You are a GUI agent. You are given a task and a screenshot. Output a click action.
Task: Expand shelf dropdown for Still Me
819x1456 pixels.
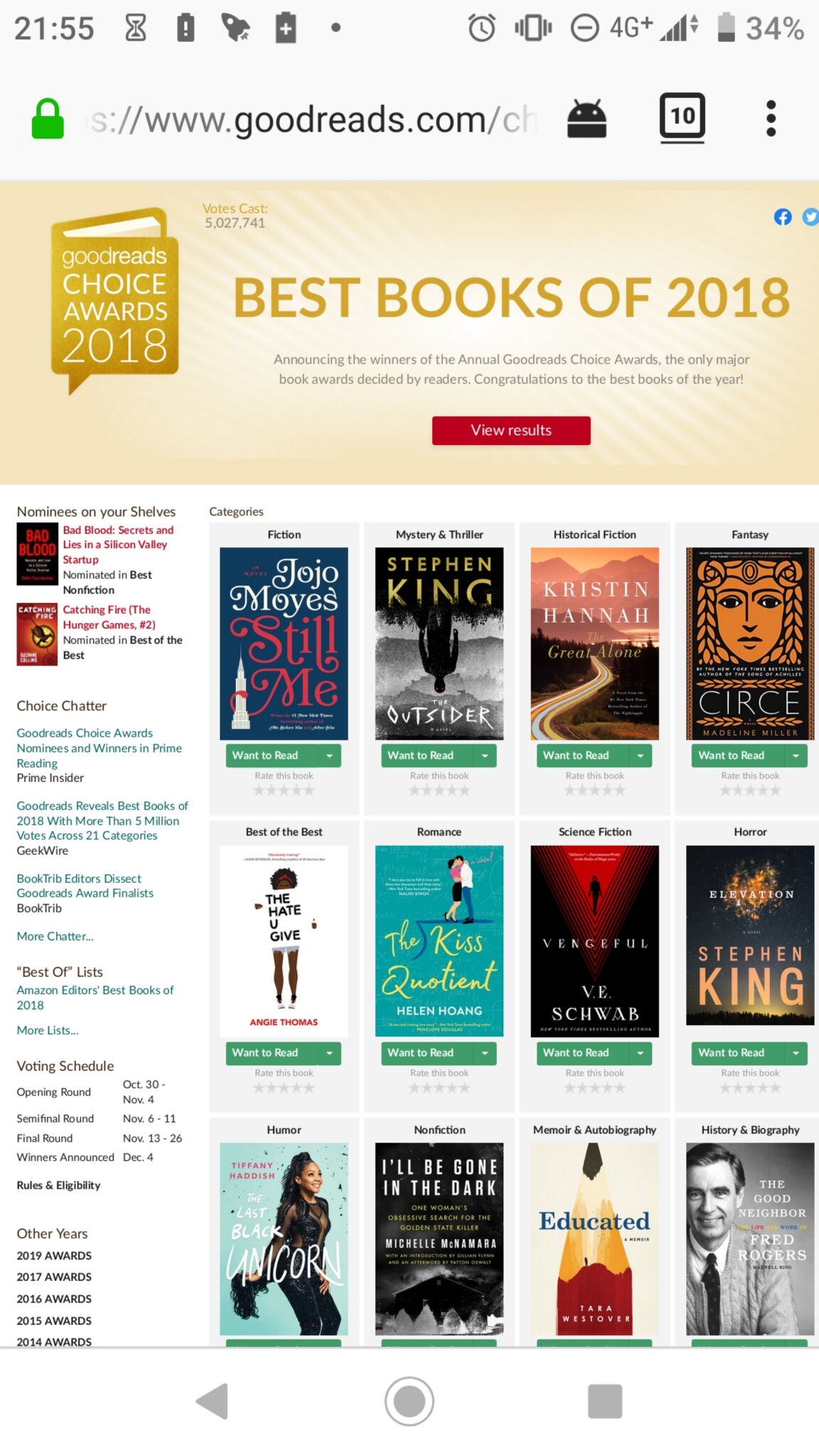pyautogui.click(x=329, y=755)
